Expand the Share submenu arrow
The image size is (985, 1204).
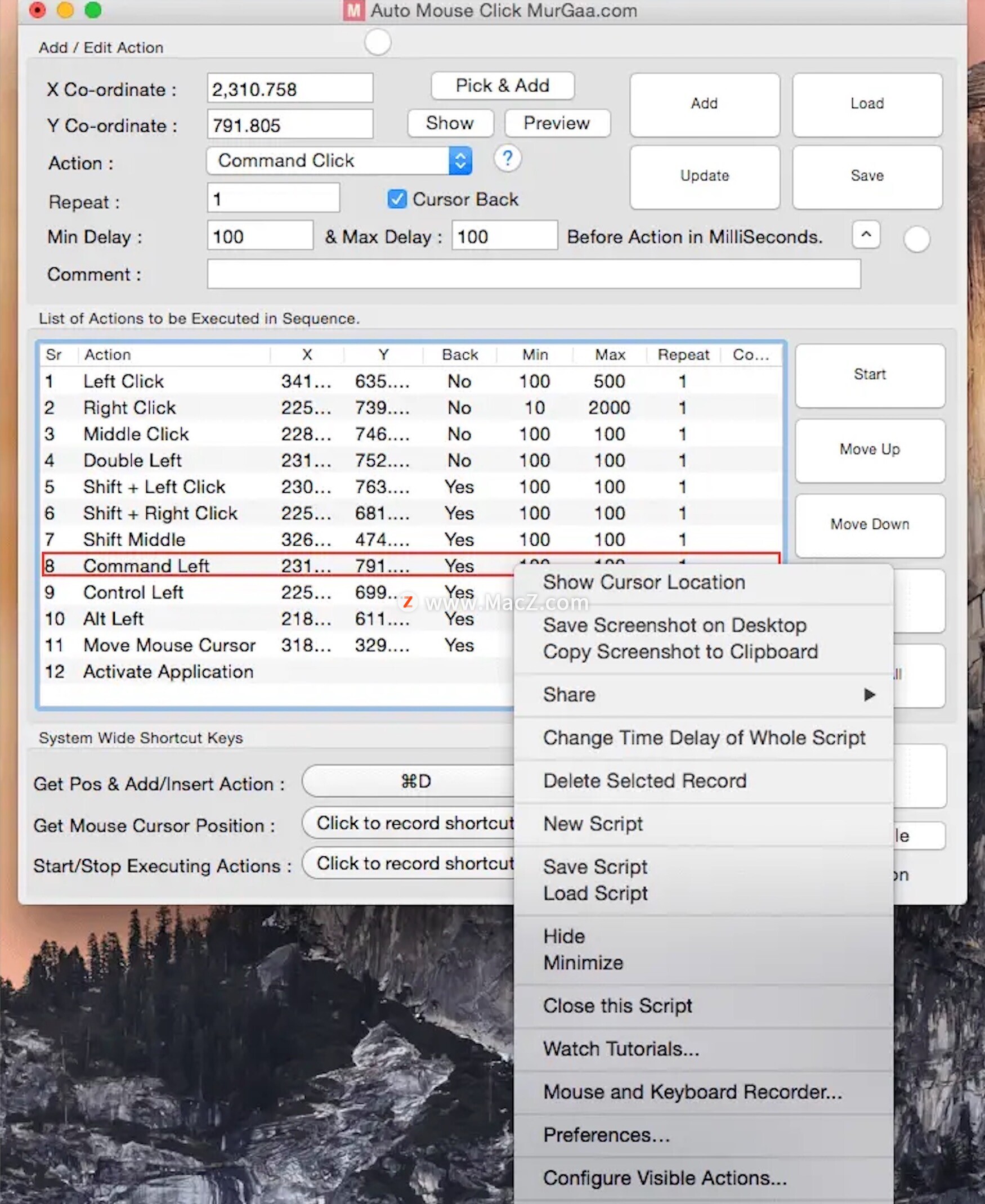coord(869,695)
